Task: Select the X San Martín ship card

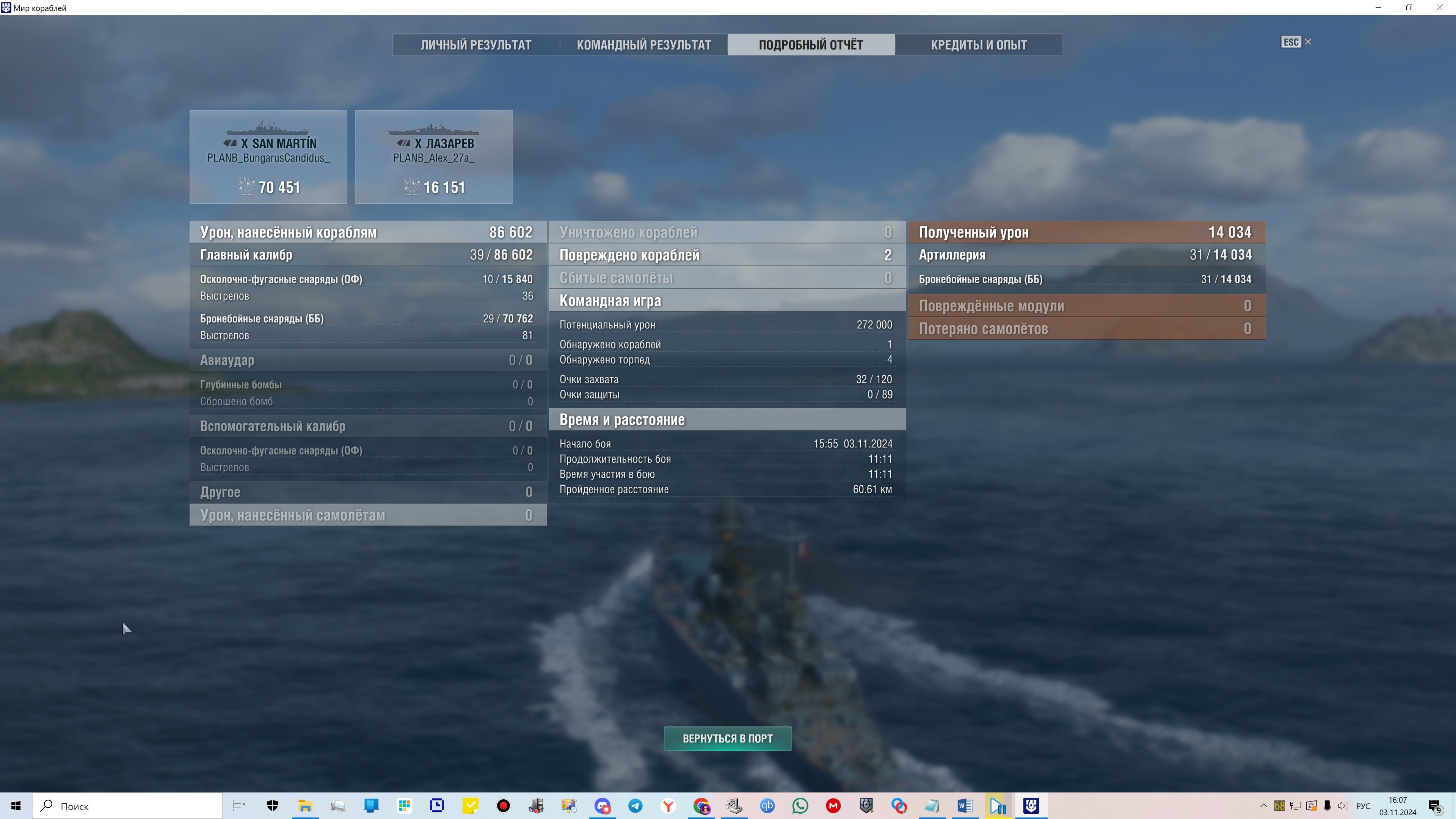Action: click(x=268, y=157)
